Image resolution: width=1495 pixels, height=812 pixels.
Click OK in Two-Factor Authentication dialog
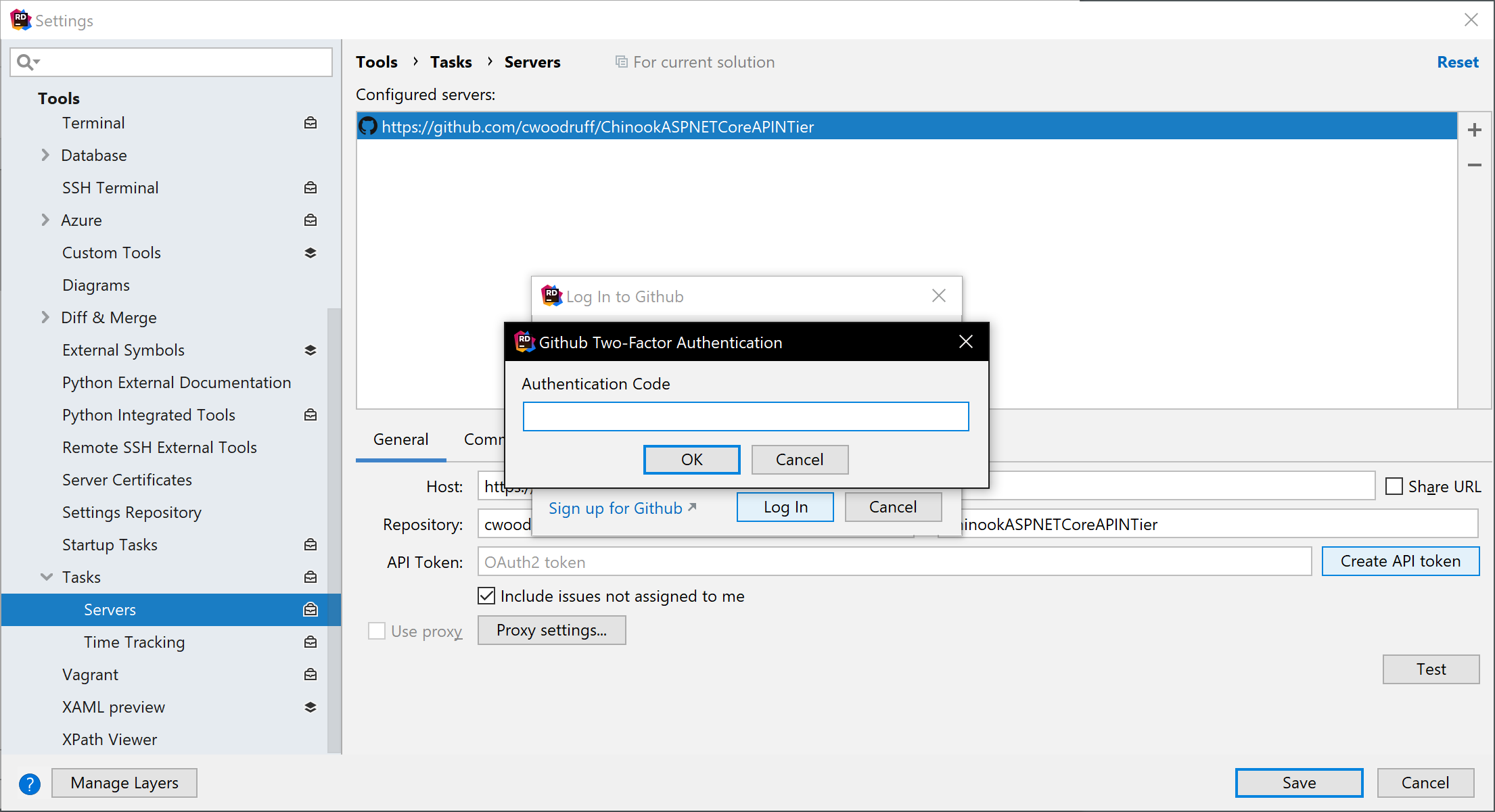tap(691, 460)
